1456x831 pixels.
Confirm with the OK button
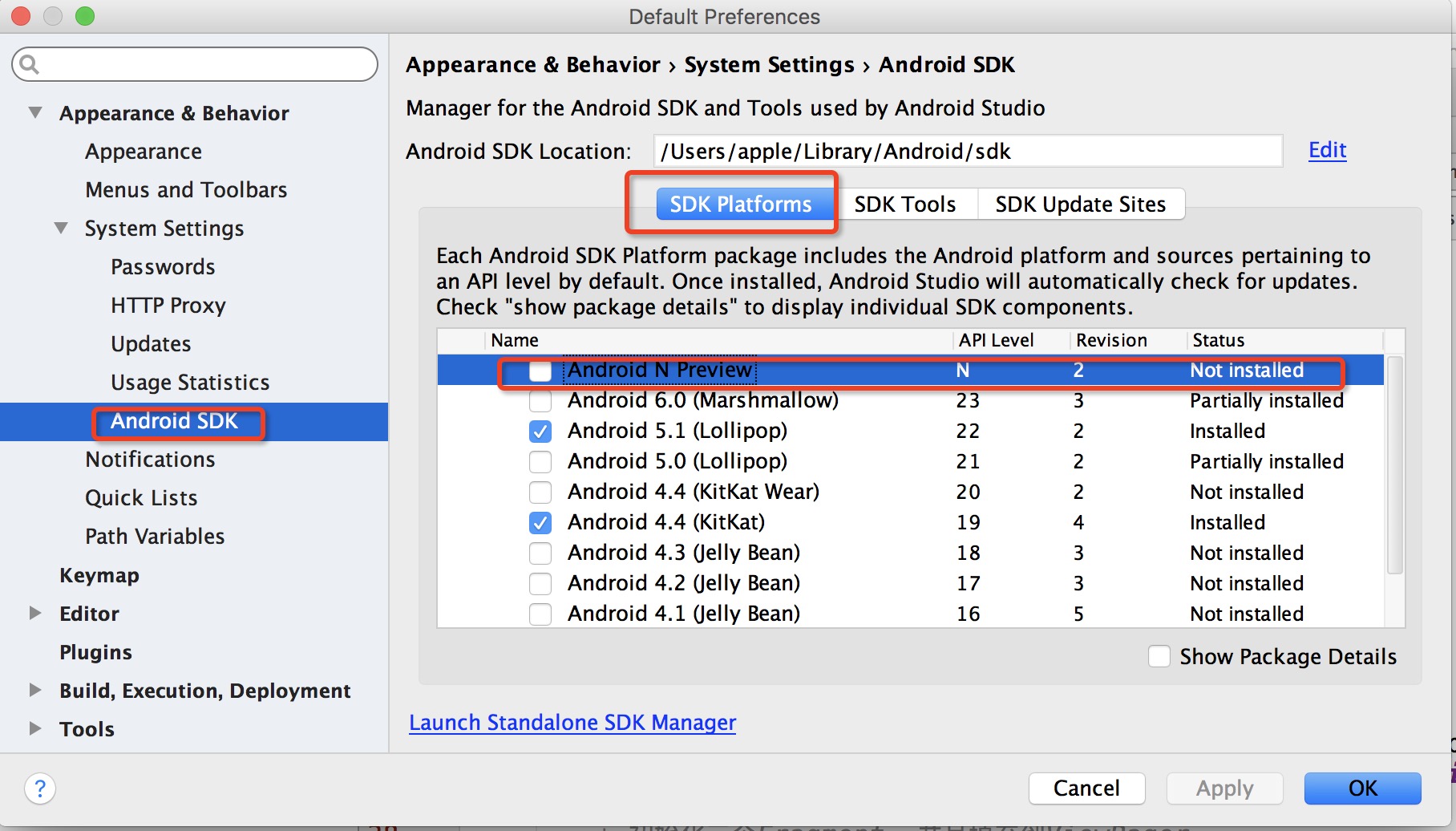click(x=1362, y=788)
